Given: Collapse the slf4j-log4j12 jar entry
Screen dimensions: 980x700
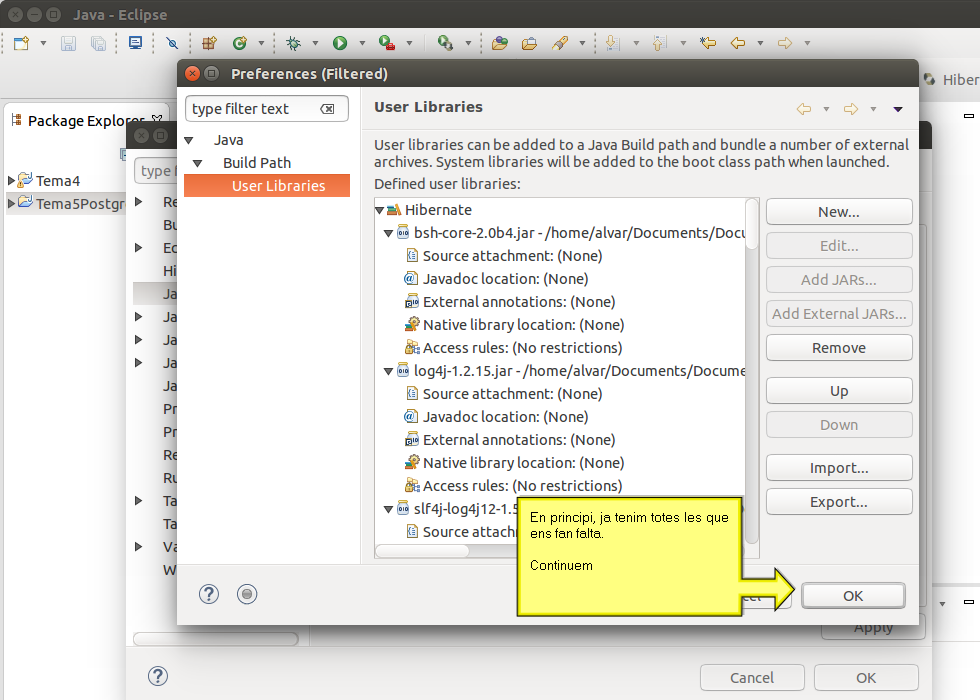Looking at the screenshot, I should (388, 509).
